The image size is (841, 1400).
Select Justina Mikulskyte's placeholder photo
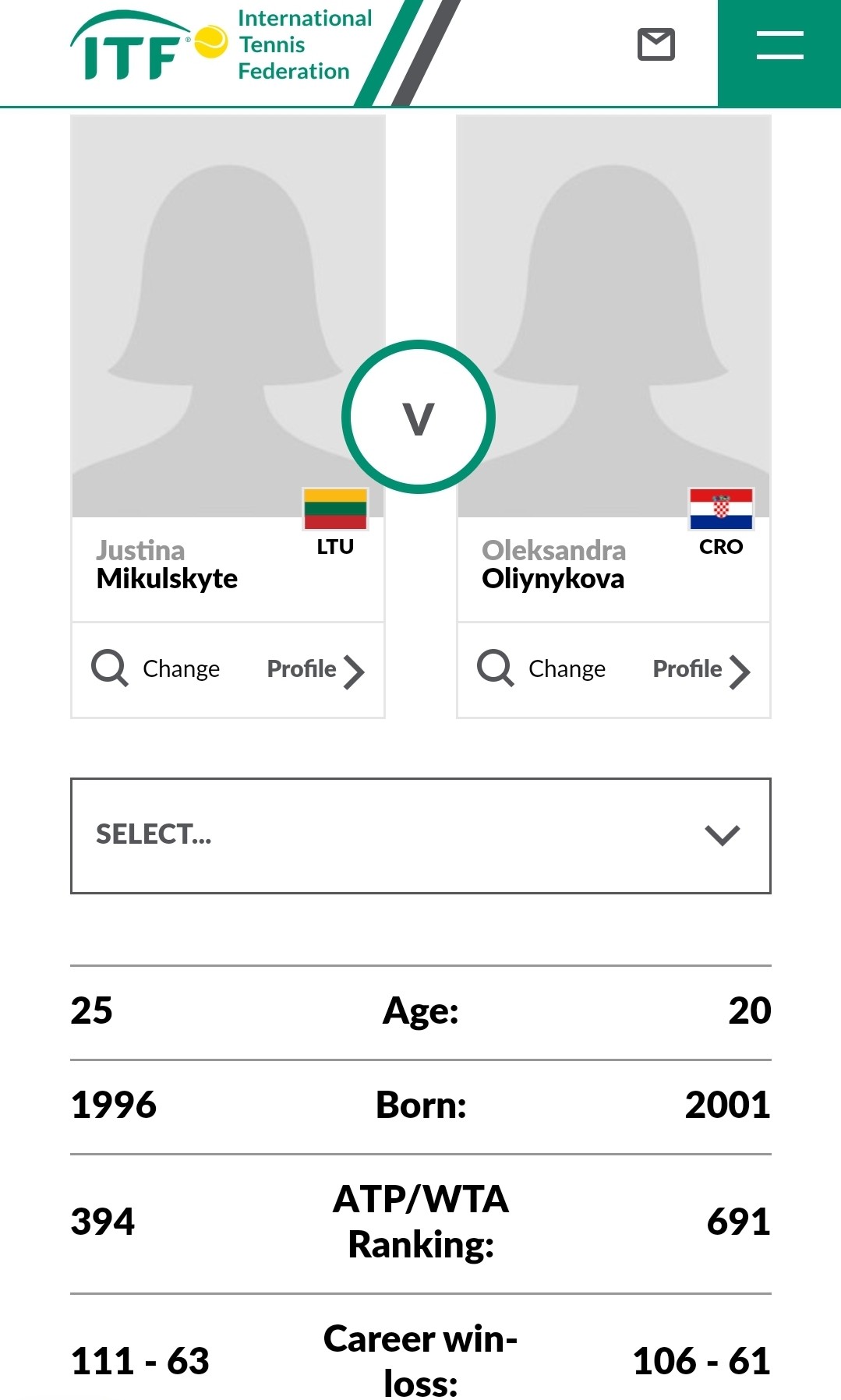coord(228,316)
